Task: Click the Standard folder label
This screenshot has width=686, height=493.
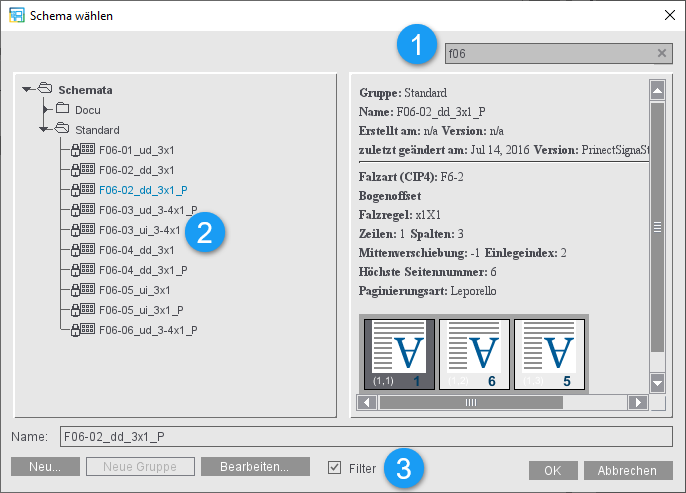Action: tap(98, 130)
